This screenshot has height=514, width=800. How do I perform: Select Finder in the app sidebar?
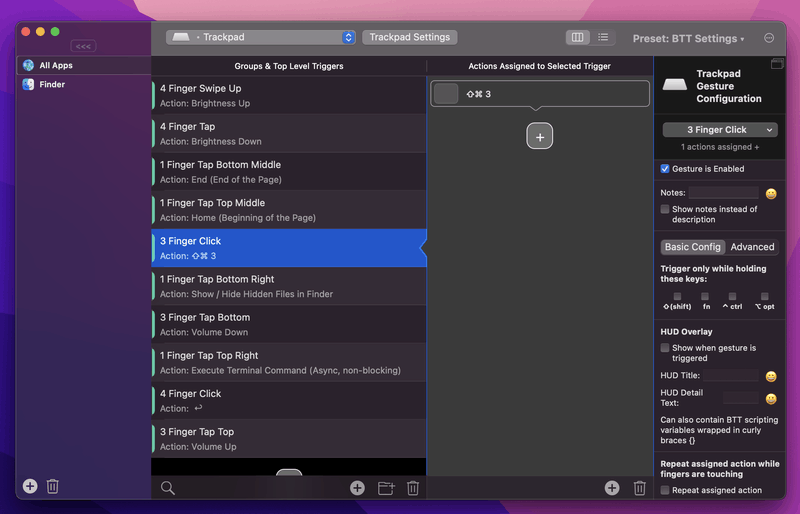84,84
